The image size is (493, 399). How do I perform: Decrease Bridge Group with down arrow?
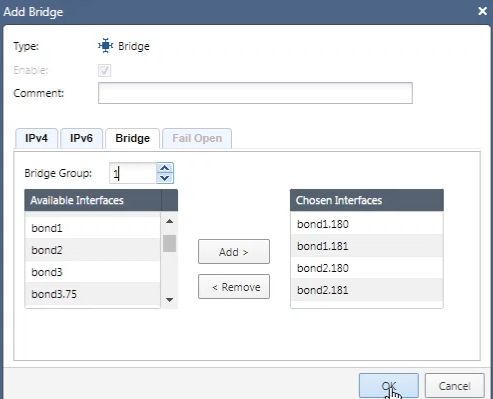click(165, 178)
